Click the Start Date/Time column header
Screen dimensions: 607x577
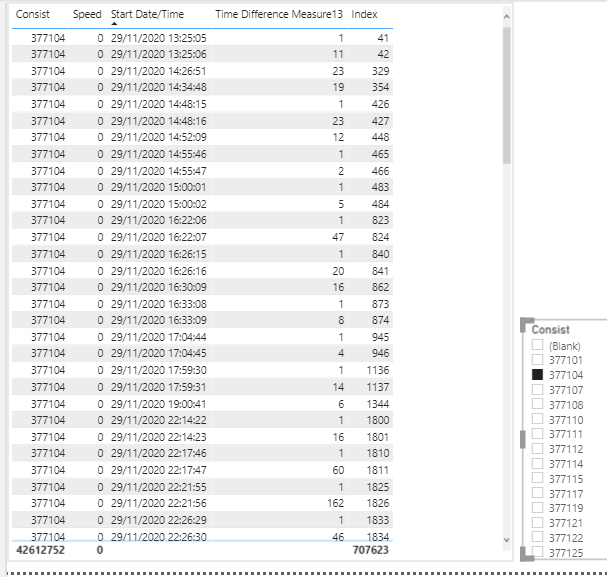147,14
